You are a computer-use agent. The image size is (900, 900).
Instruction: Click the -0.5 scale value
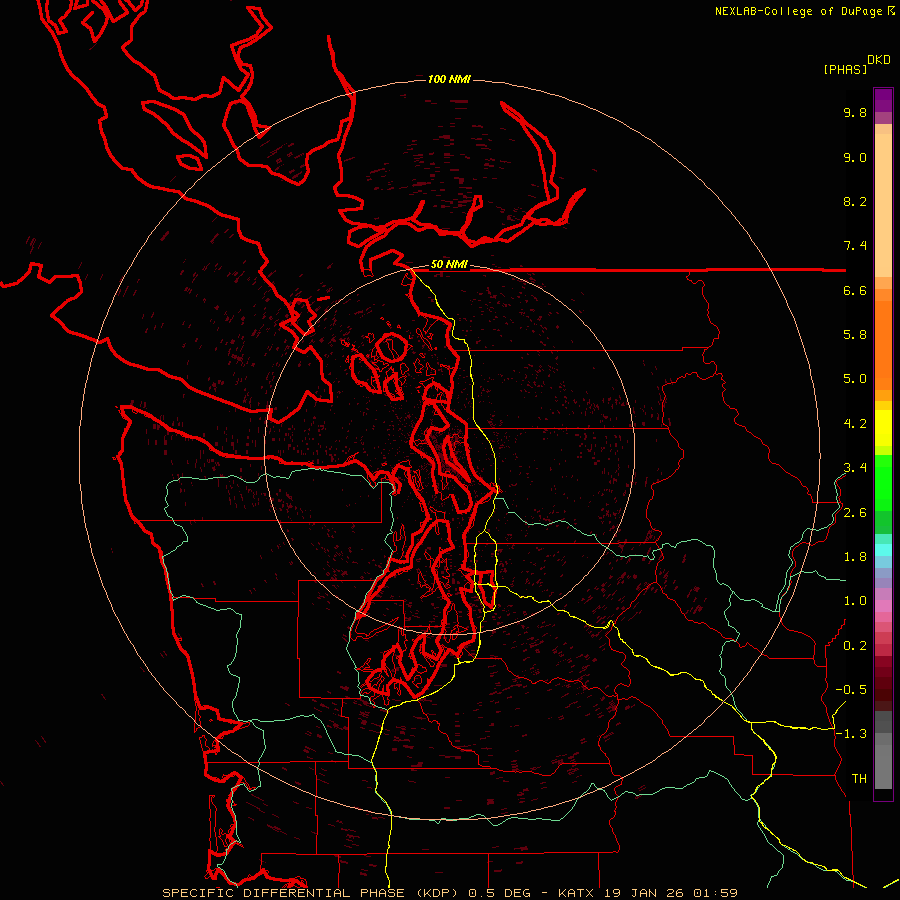click(x=851, y=690)
